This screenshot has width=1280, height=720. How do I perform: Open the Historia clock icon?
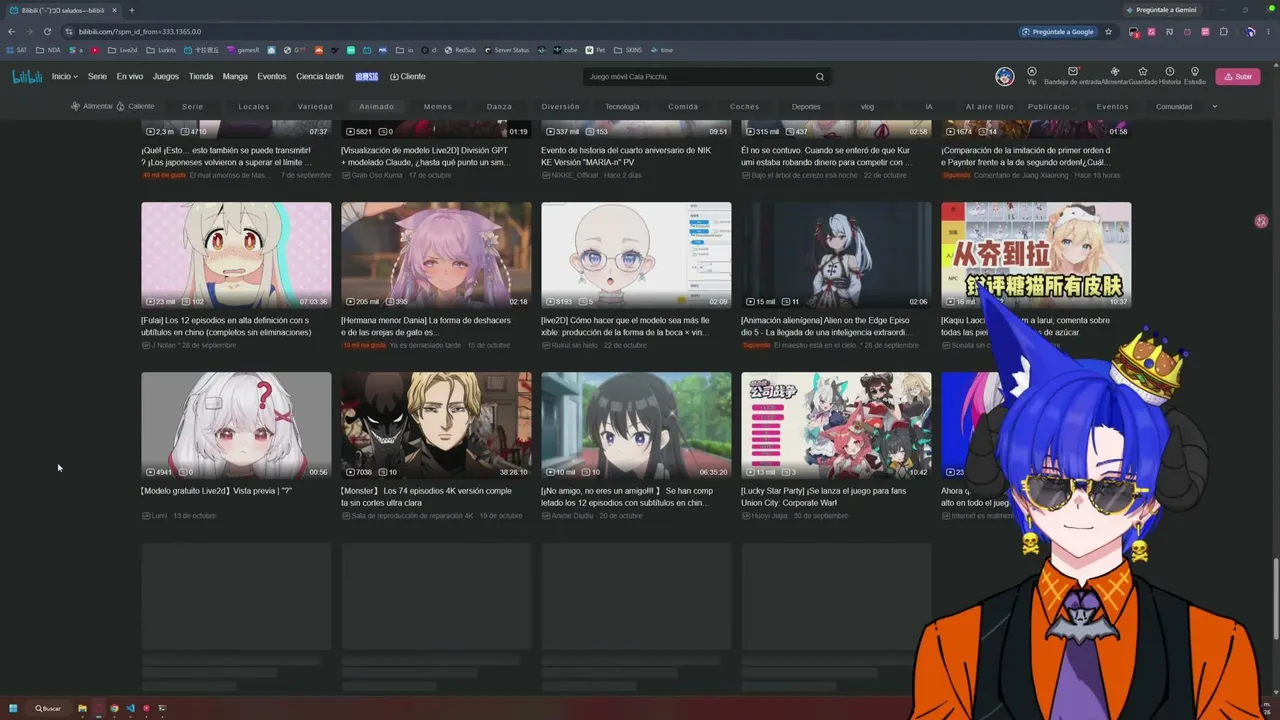[x=1170, y=72]
